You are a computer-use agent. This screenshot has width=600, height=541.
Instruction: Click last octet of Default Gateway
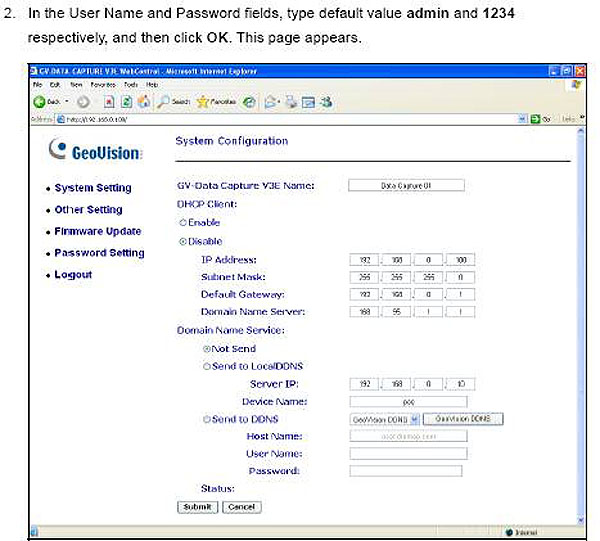[x=461, y=294]
